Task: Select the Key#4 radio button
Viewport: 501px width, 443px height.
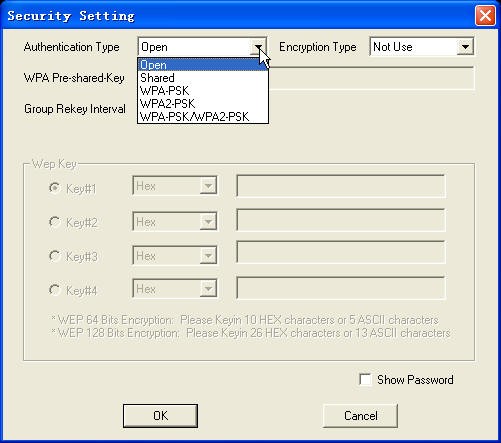Action: pyautogui.click(x=54, y=290)
